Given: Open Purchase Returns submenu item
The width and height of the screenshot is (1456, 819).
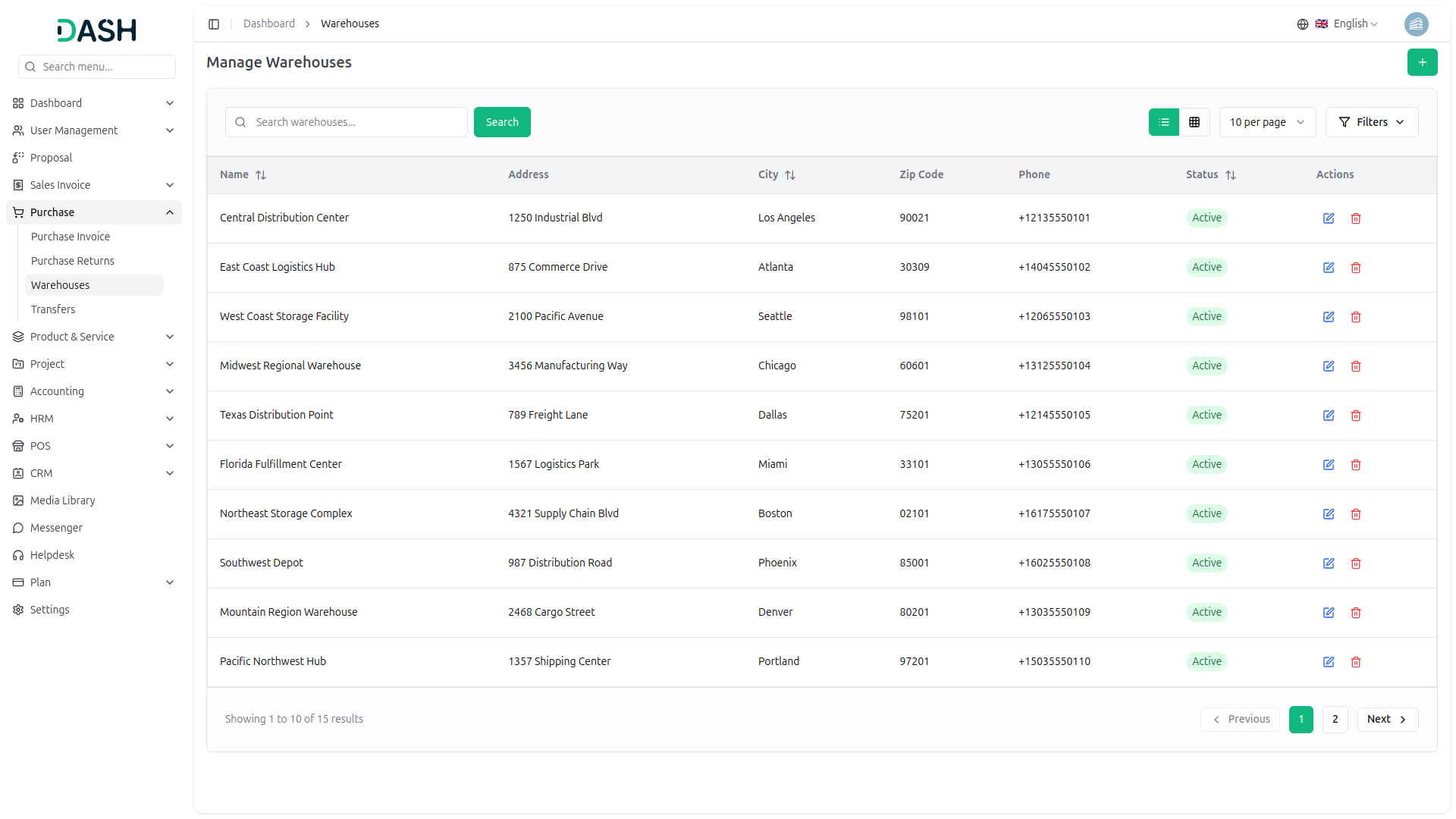Looking at the screenshot, I should [94, 261].
